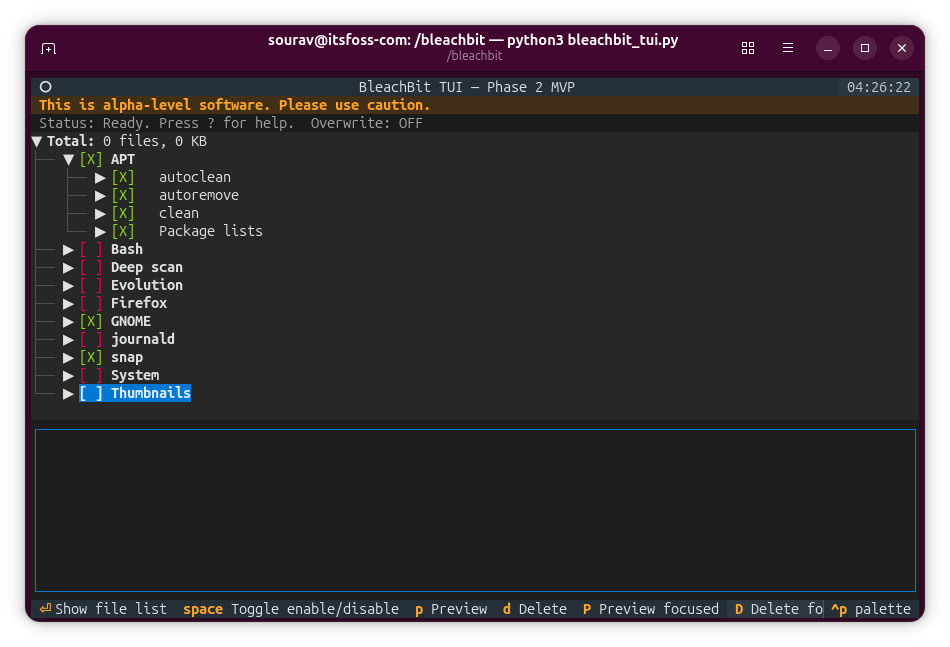Uncheck the Package lists checkbox
This screenshot has width=950, height=647.
pyautogui.click(x=123, y=231)
